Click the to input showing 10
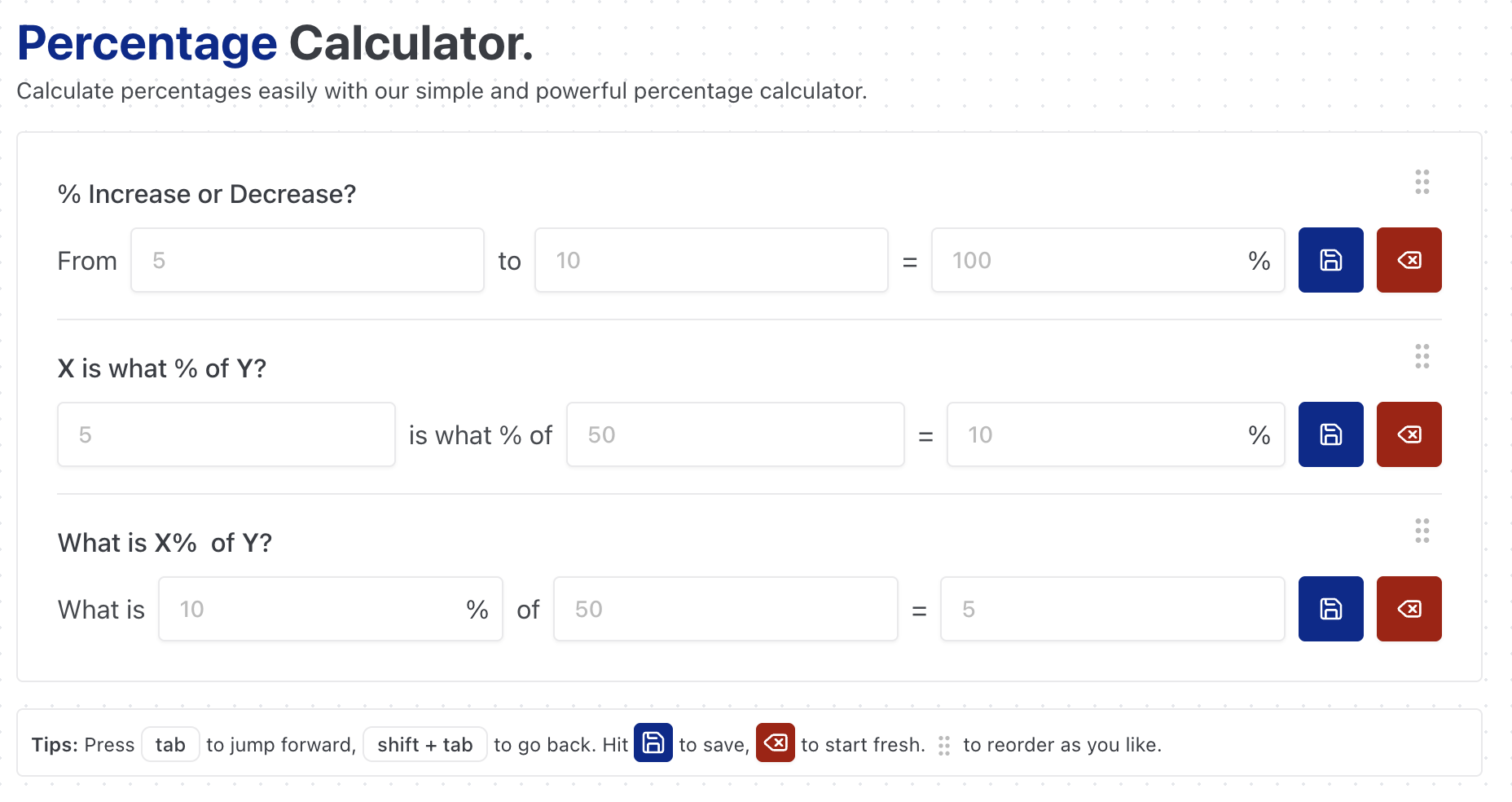This screenshot has height=802, width=1512. (x=711, y=260)
